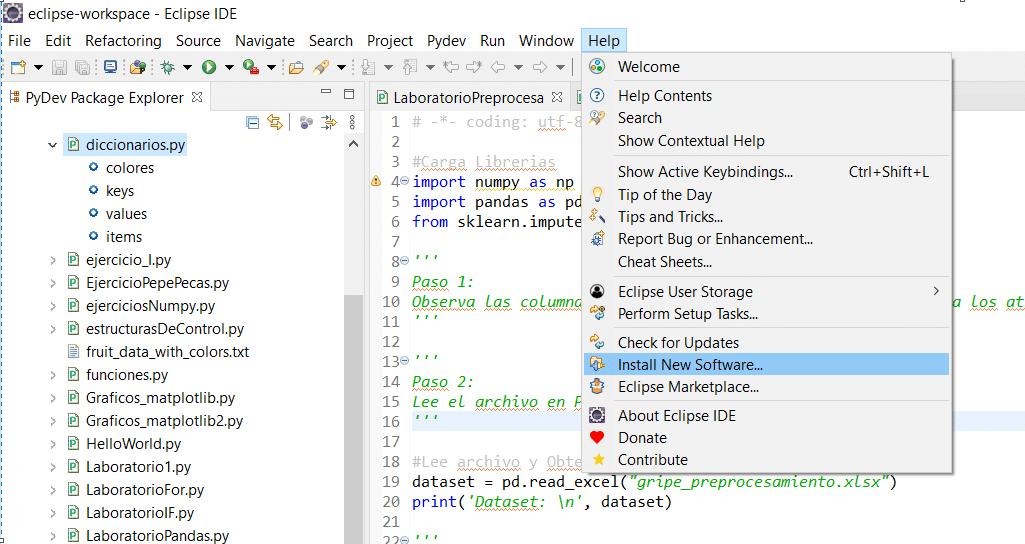Select LaboratorioFor.py in the explorer
Viewport: 1025px width, 544px height.
tap(144, 490)
